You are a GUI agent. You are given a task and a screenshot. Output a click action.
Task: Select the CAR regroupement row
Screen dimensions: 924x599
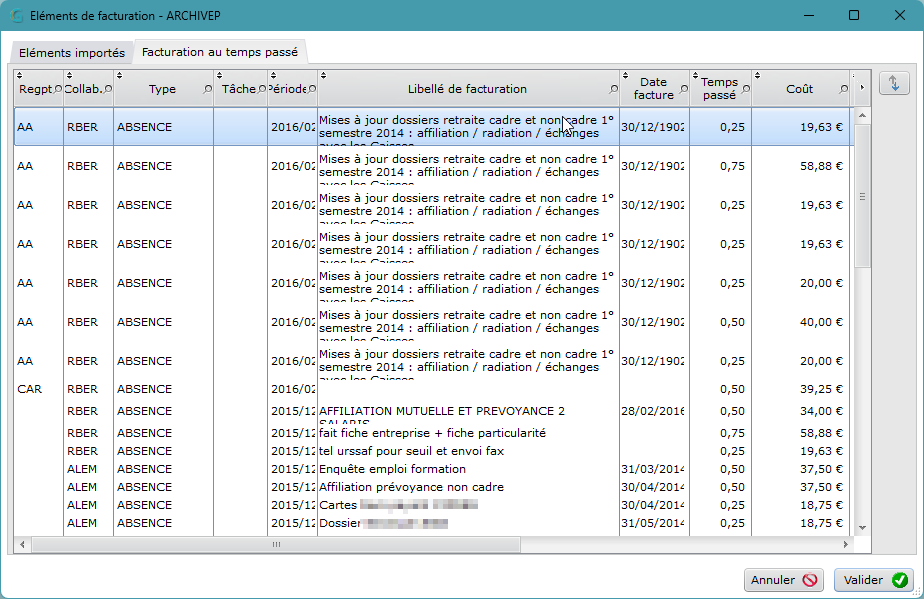pos(432,389)
